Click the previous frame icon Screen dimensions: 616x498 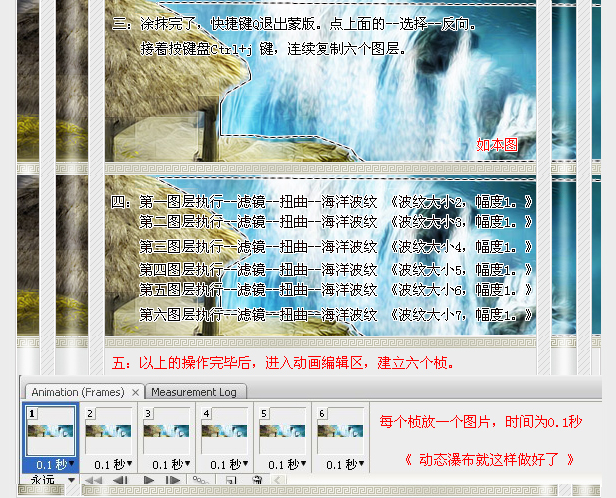pyautogui.click(x=121, y=481)
